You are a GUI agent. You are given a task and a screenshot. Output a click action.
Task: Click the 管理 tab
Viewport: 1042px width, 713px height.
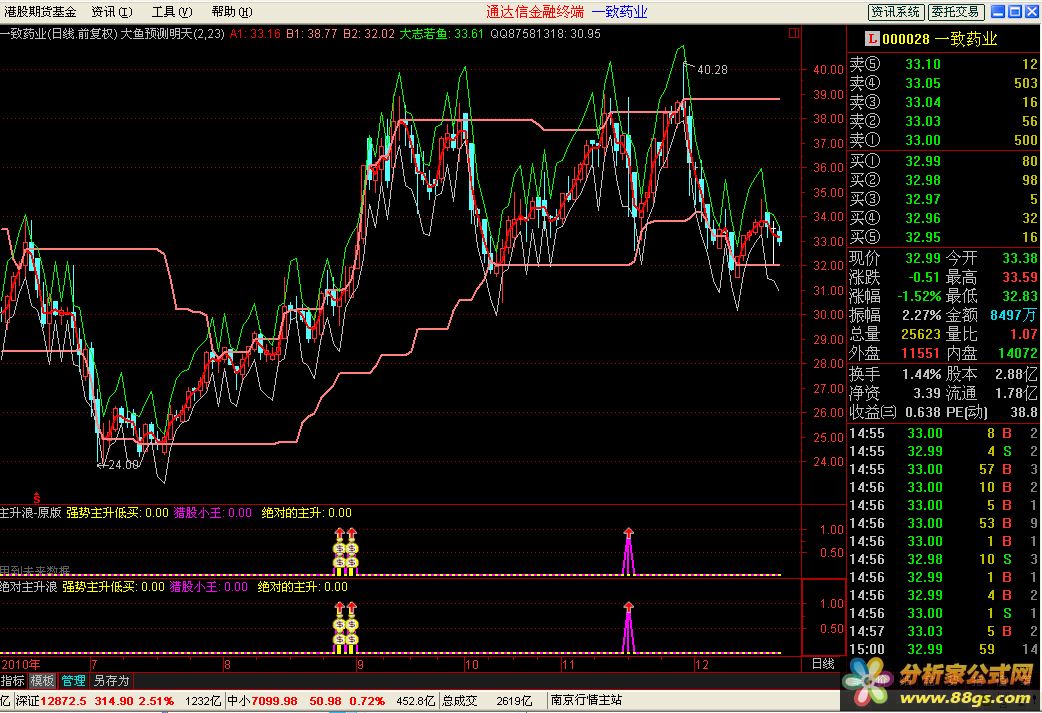[x=73, y=680]
